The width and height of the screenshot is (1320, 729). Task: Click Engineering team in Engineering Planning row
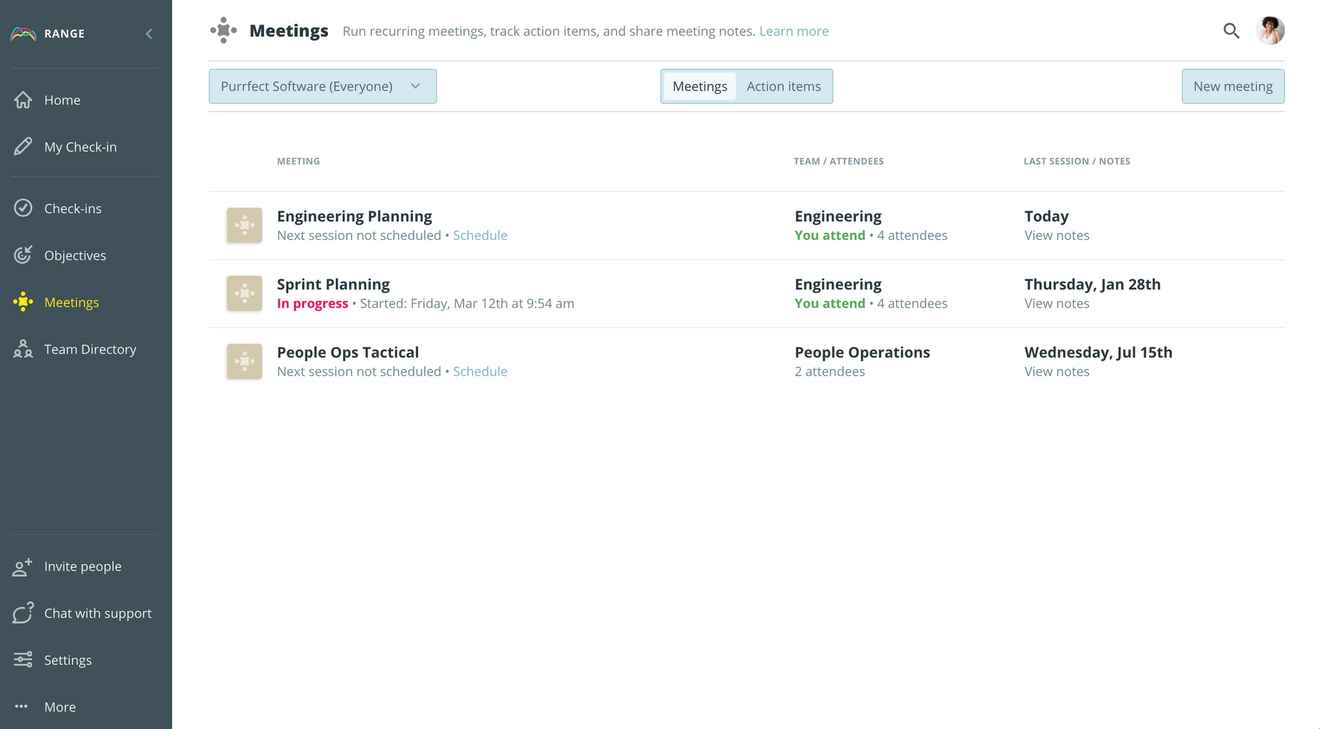pos(838,216)
